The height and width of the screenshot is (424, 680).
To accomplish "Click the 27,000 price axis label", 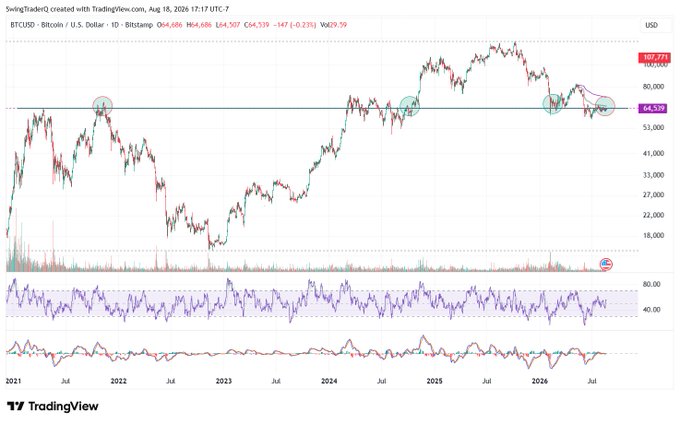I will pos(653,195).
